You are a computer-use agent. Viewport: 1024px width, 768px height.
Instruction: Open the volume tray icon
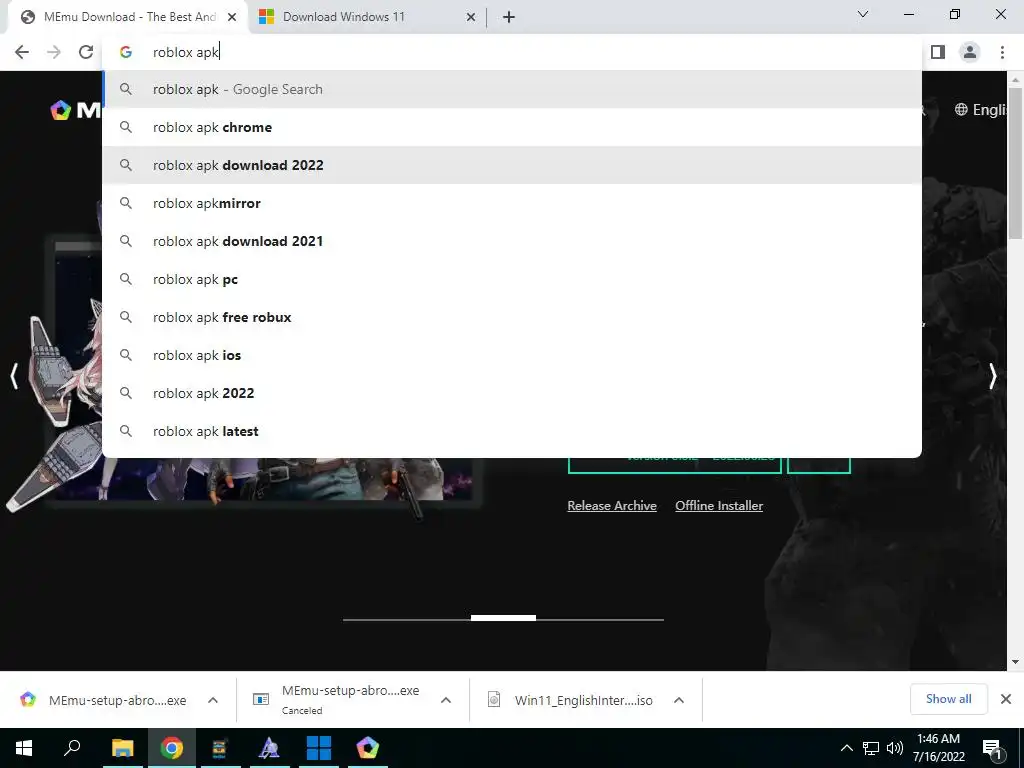(895, 748)
